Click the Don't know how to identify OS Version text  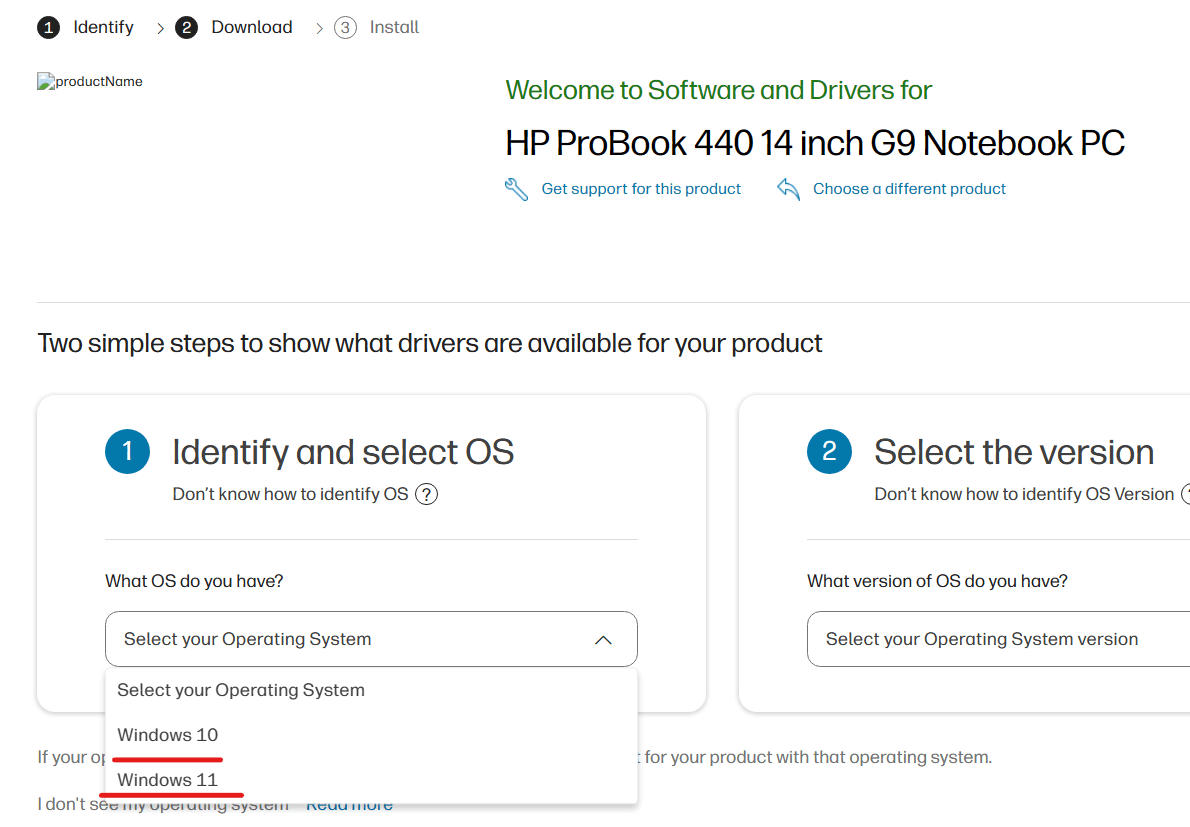click(1024, 495)
